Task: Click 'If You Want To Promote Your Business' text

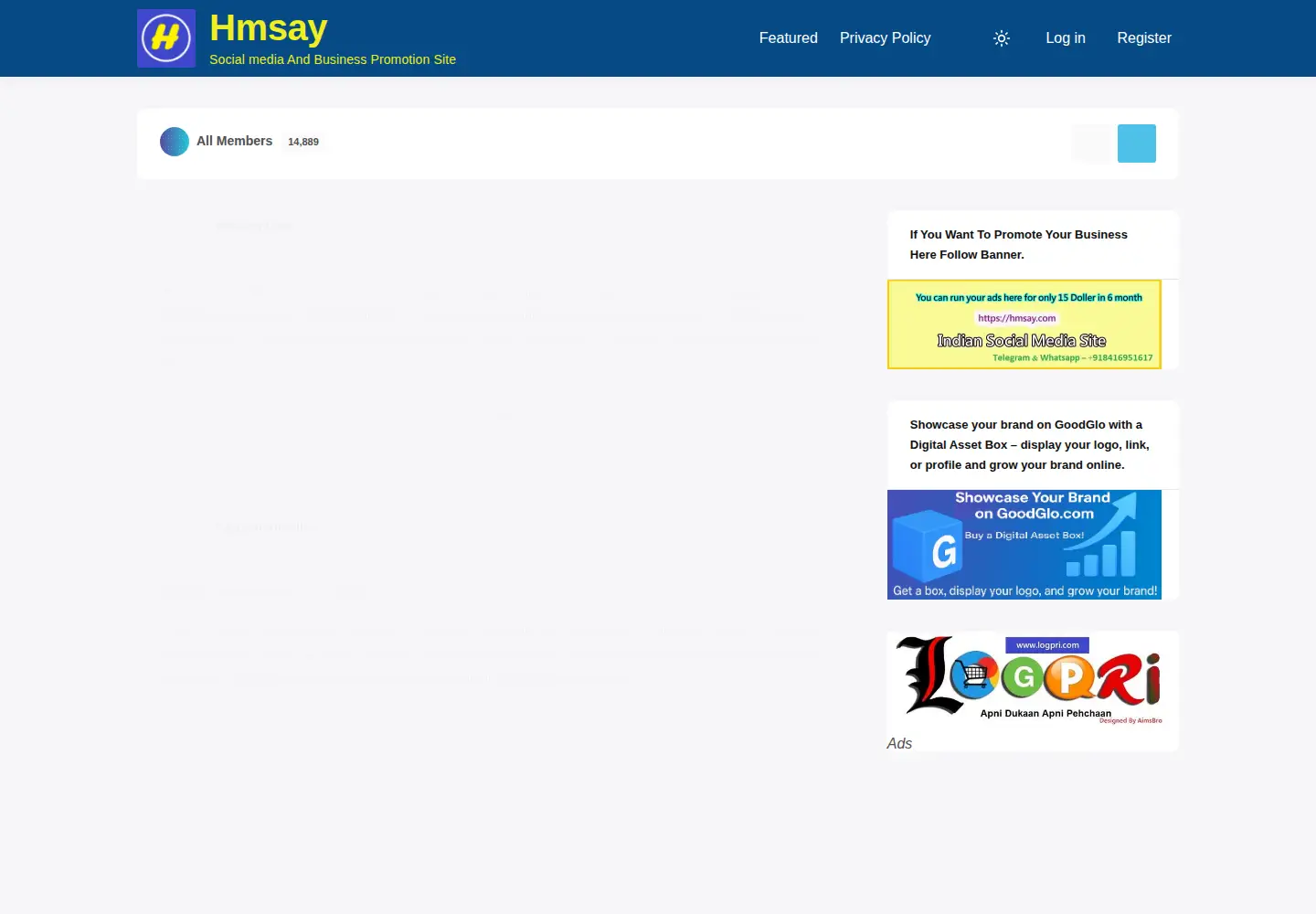Action: [1019, 244]
